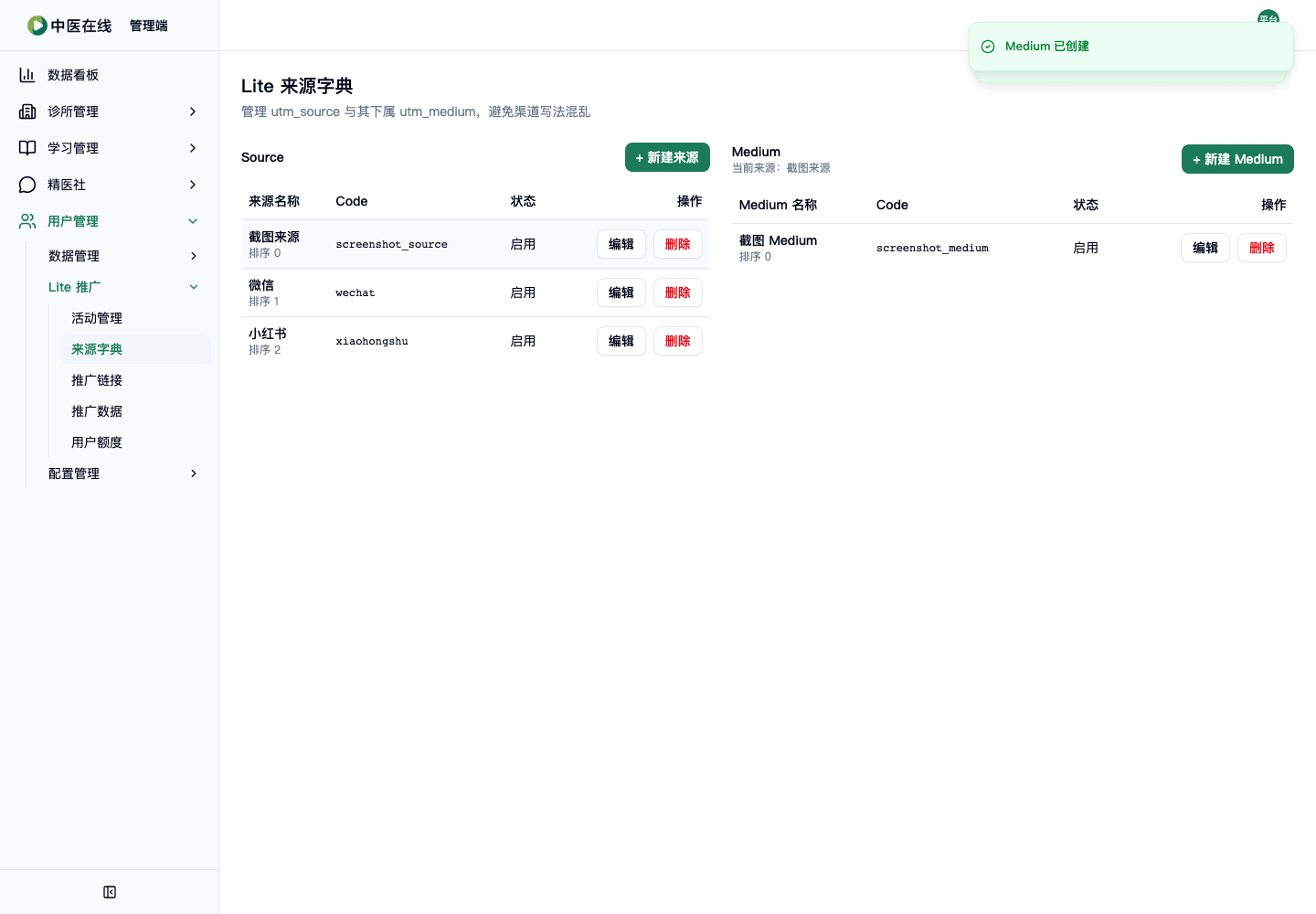The image size is (1316, 914).
Task: Expand the 诊所管理 chevron
Action: point(193,112)
